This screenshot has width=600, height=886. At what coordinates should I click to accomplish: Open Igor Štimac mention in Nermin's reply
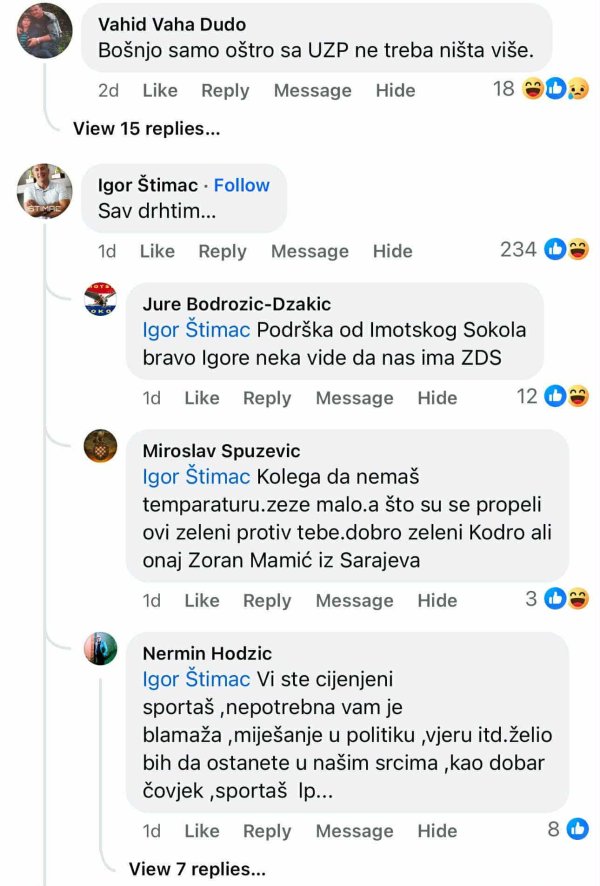[x=196, y=679]
